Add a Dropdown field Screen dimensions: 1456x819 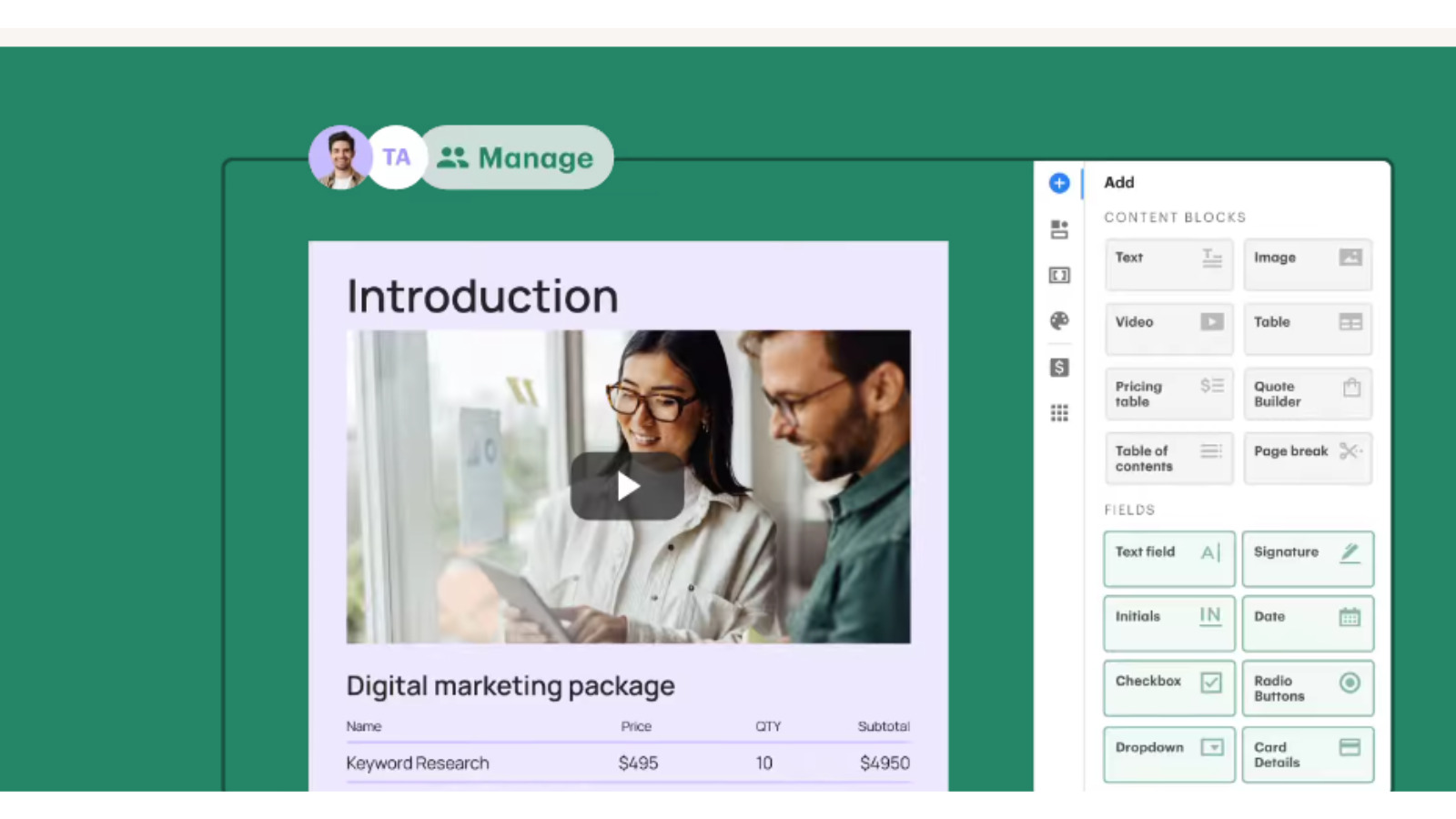click(1169, 754)
